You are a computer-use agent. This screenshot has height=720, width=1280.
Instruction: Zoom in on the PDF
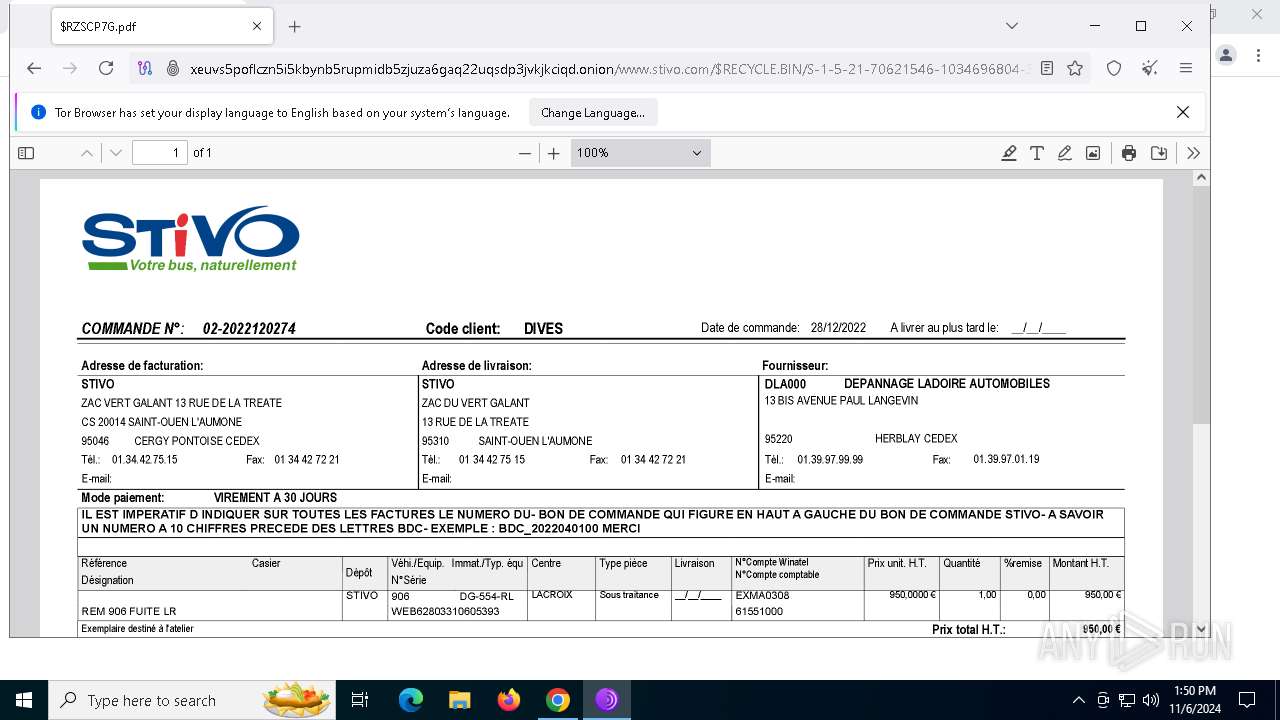click(554, 153)
